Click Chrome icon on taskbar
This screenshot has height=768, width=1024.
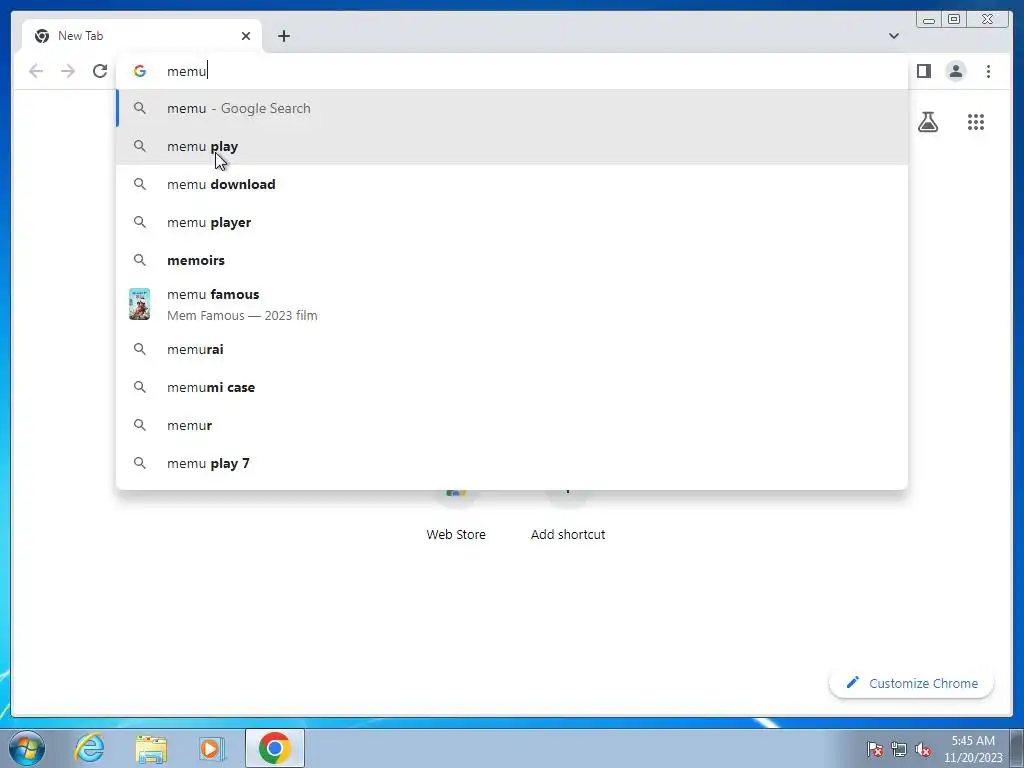[274, 748]
